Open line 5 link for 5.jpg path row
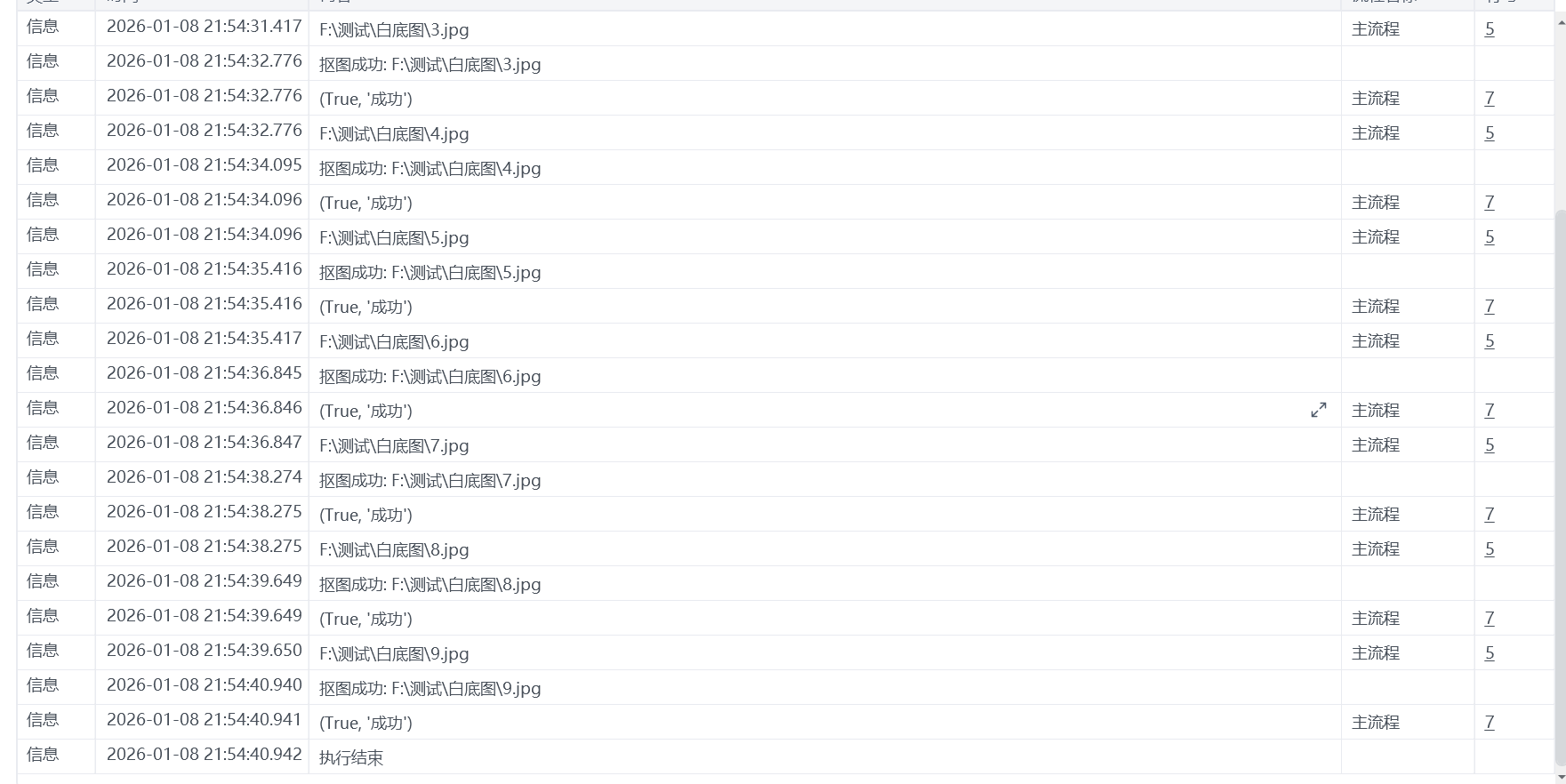 (x=1490, y=237)
